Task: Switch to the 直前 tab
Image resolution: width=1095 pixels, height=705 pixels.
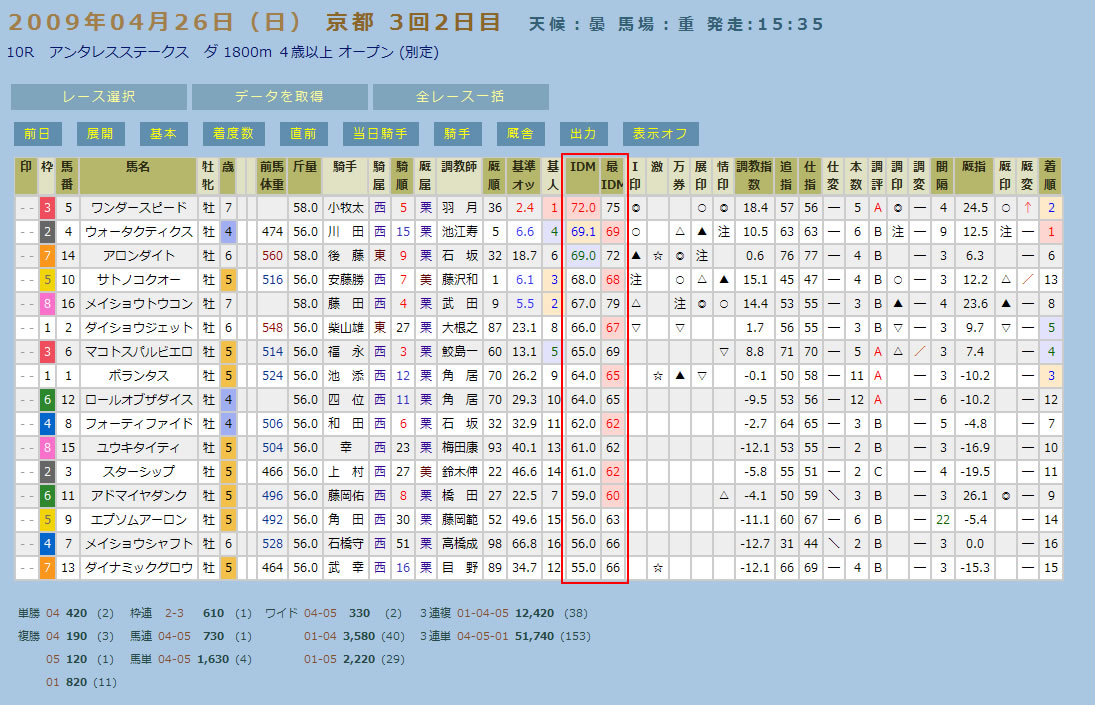Action: tap(303, 133)
